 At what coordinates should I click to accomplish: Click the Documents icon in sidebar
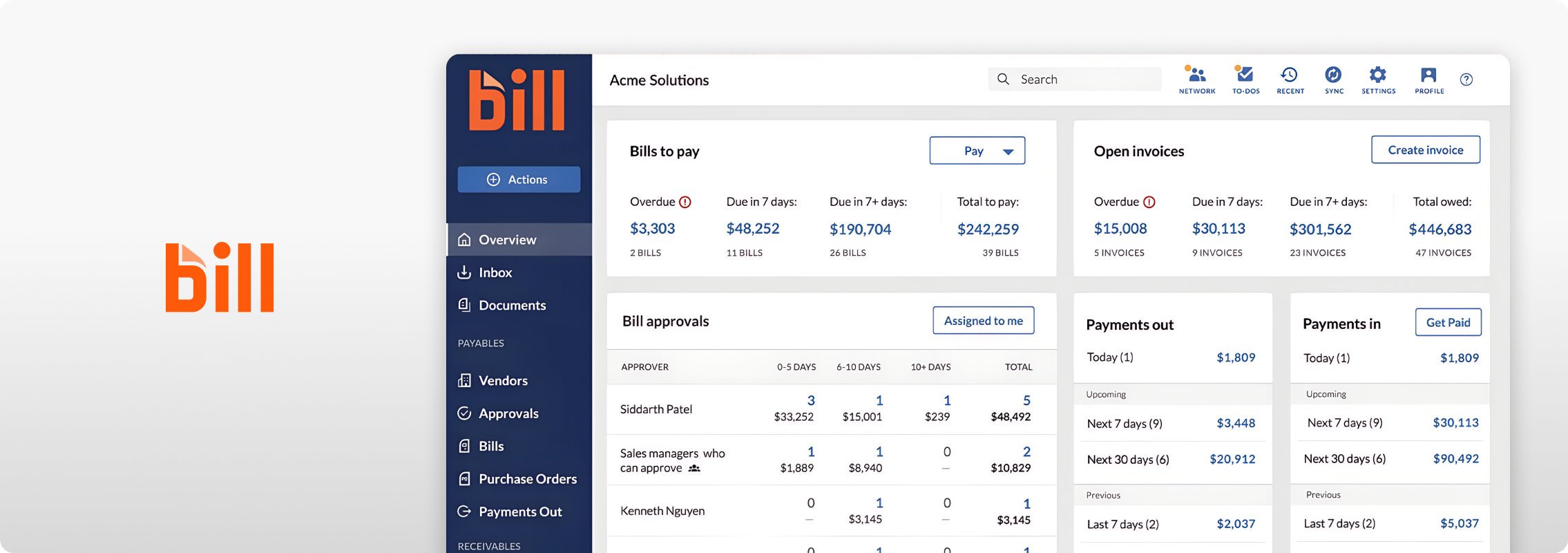pos(464,305)
